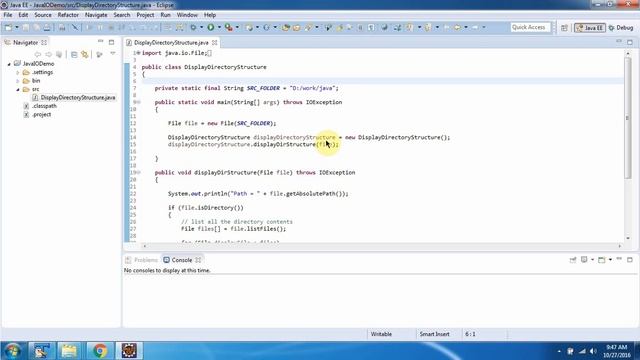Viewport: 640px width, 360px height.
Task: Minimize the Navigator view
Action: (100, 42)
